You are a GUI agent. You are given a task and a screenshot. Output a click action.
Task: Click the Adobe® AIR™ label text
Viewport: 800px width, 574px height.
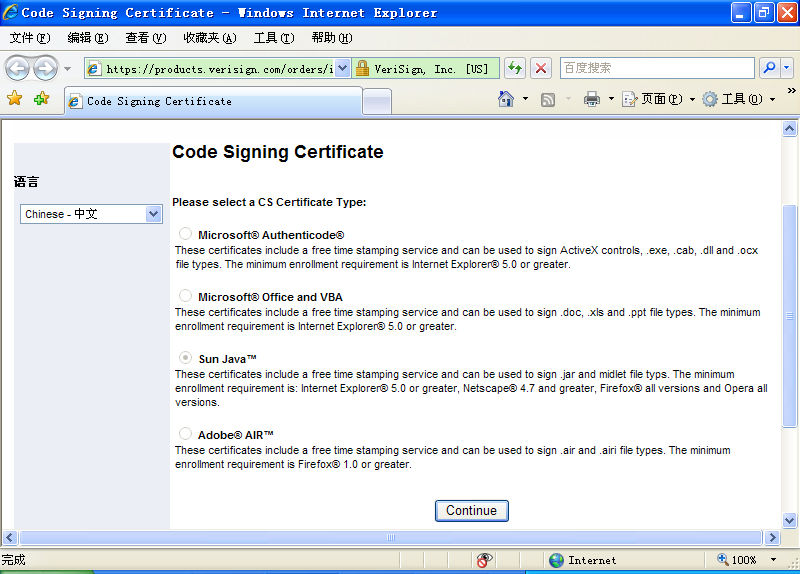point(236,435)
